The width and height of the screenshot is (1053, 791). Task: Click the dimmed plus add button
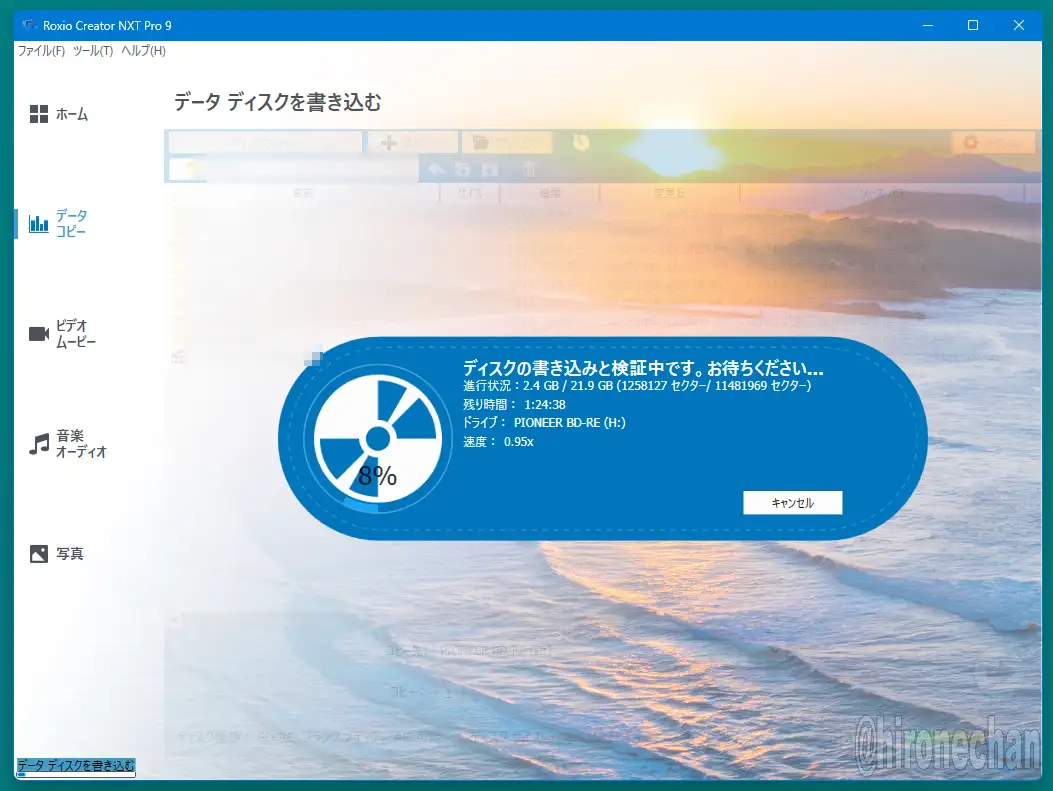point(390,143)
